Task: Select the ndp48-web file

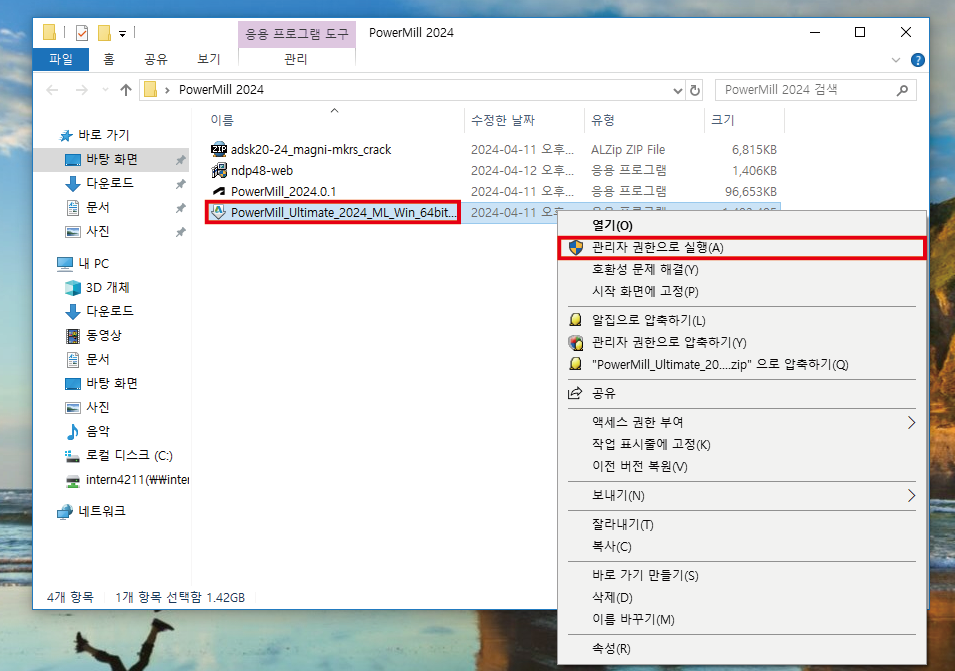Action: (262, 171)
